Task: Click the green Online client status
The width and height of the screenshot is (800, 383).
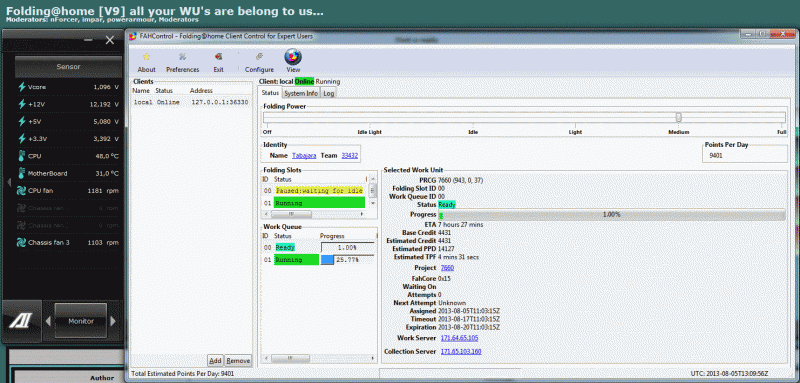Action: click(304, 82)
